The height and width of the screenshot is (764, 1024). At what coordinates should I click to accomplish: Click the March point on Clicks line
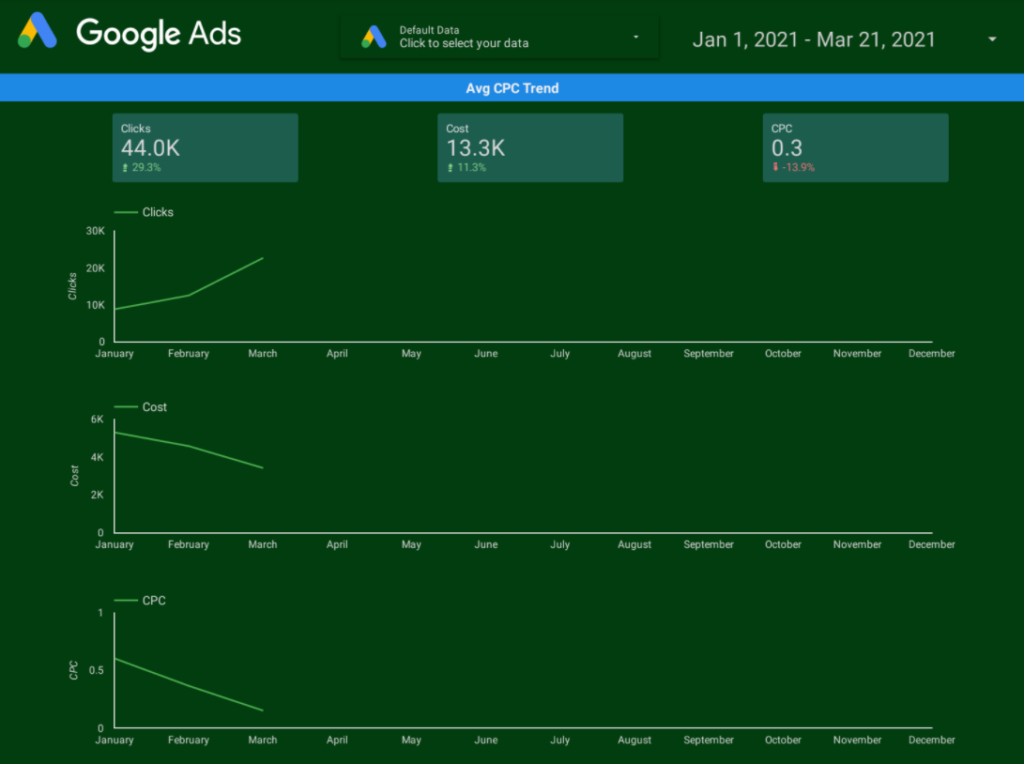coord(263,258)
